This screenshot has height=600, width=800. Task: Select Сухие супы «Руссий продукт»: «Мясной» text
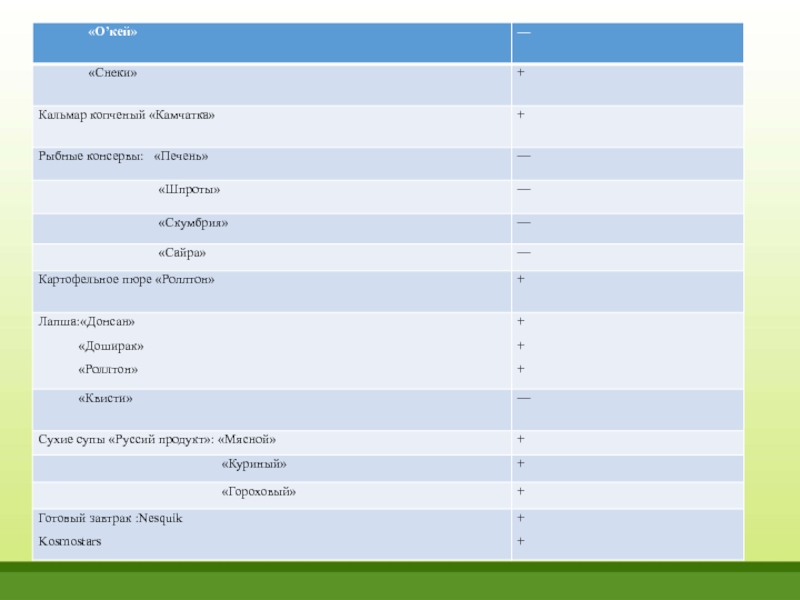coord(157,440)
